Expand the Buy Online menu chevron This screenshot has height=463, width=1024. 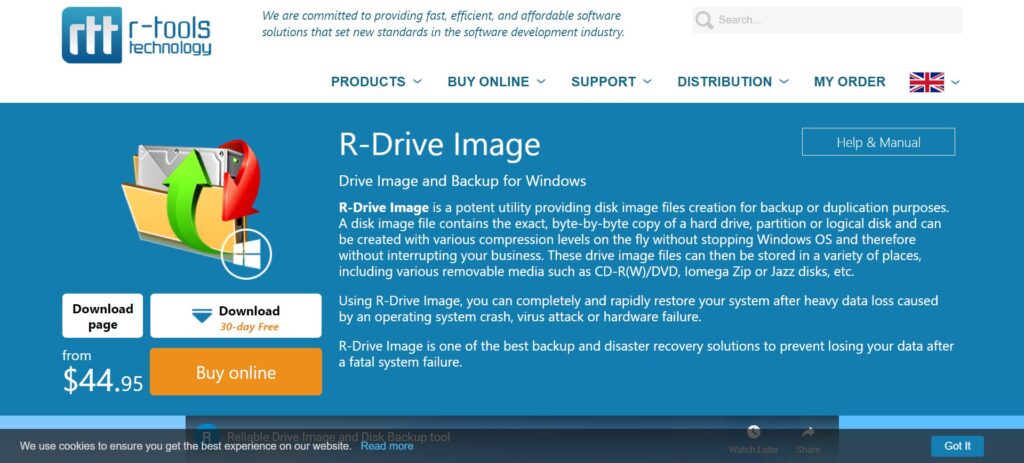point(541,82)
